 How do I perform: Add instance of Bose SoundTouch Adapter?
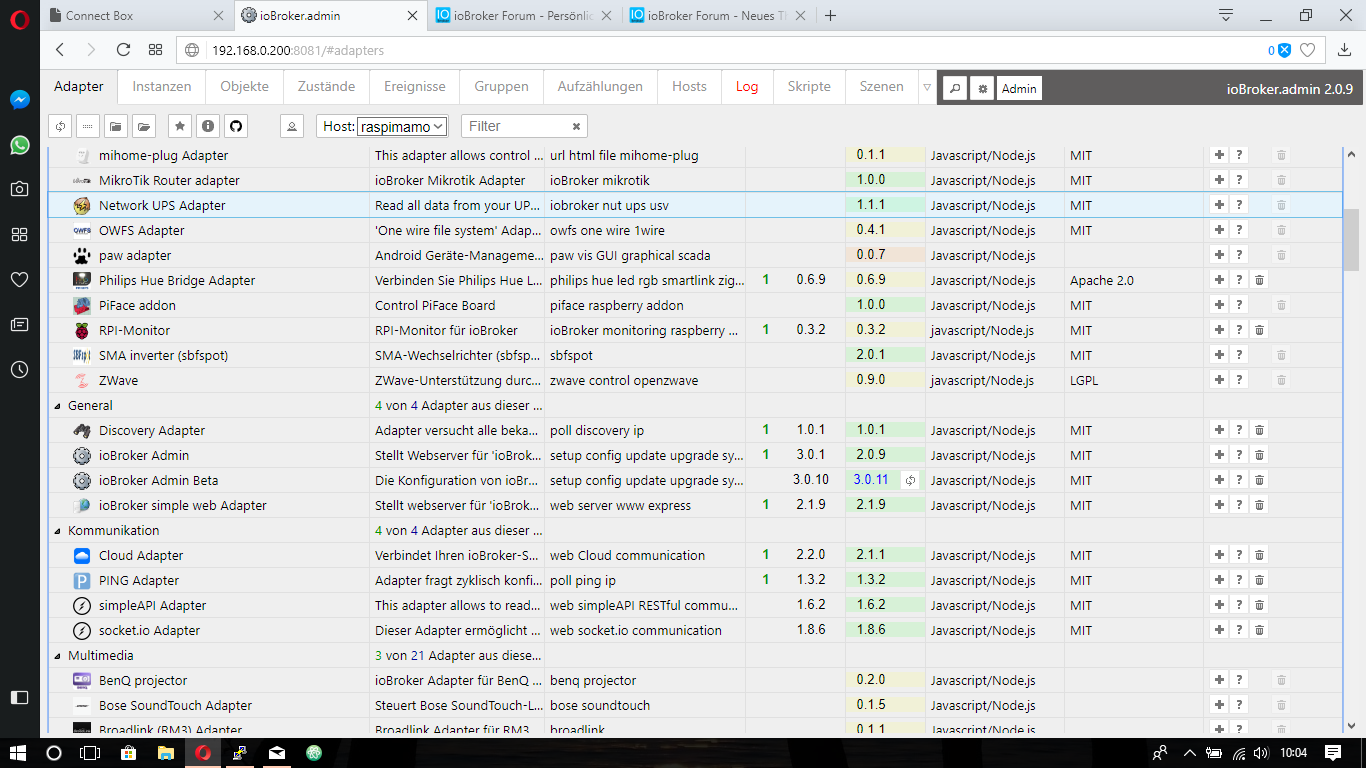(x=1219, y=705)
